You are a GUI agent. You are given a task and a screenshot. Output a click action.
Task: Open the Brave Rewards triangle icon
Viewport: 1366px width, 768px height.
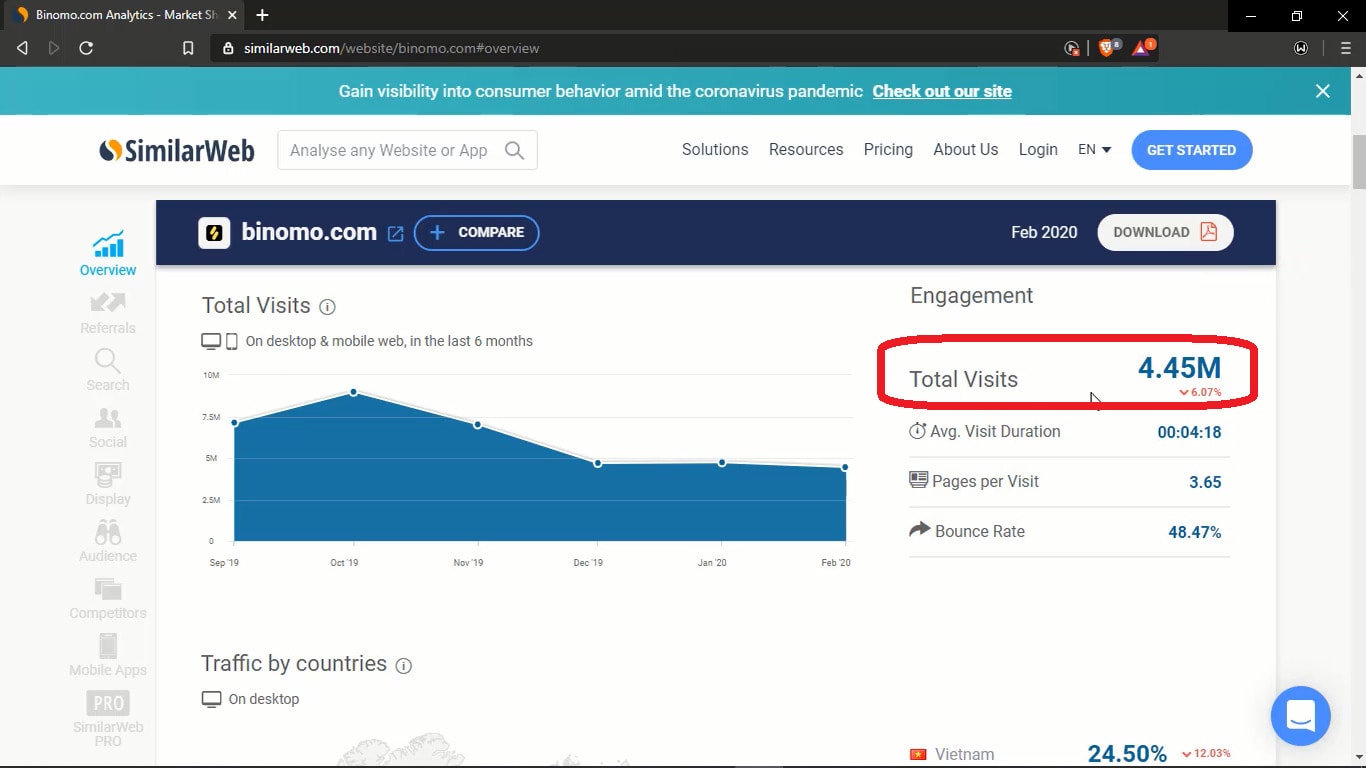(x=1141, y=47)
